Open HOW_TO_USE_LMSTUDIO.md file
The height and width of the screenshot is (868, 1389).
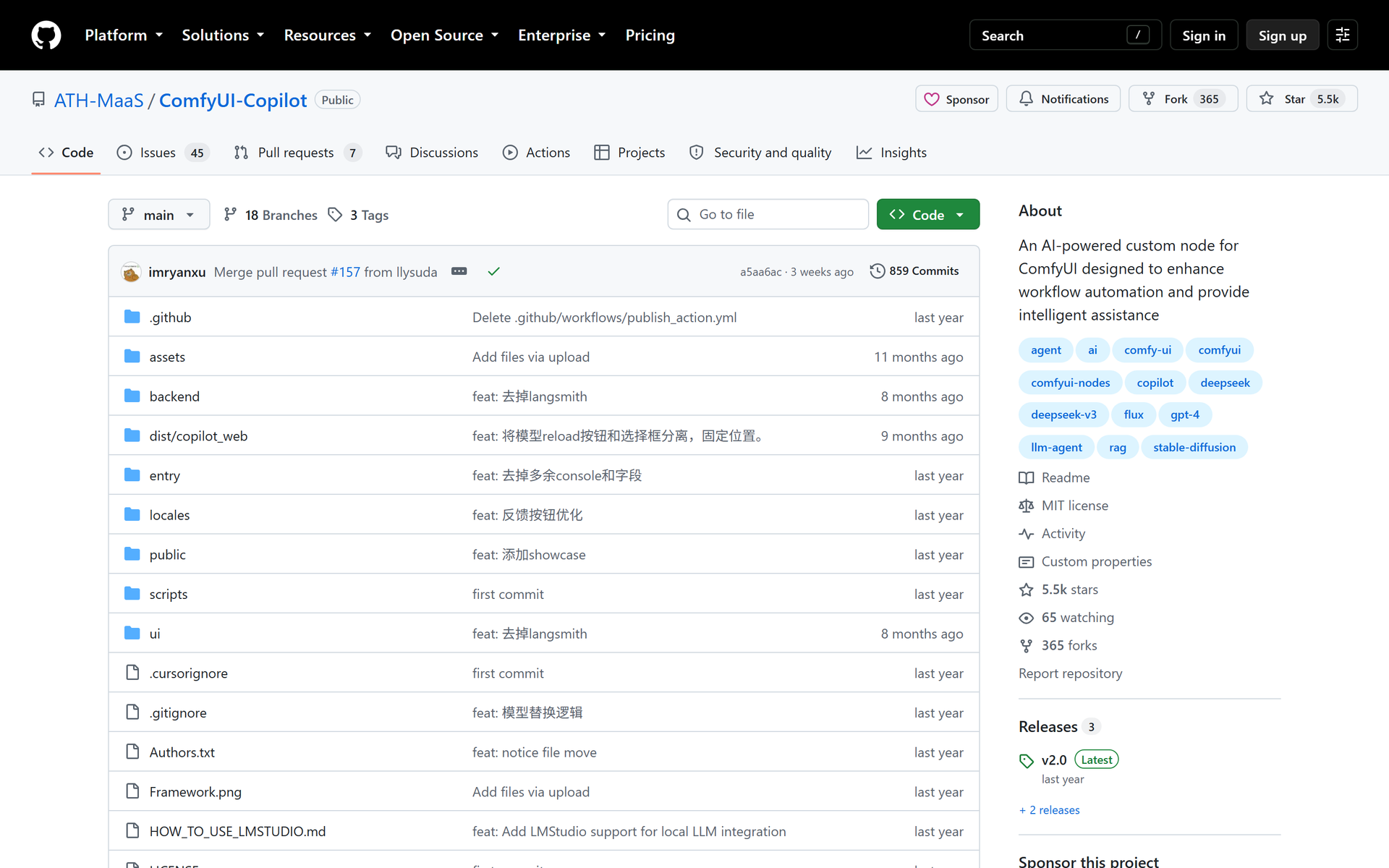click(237, 831)
